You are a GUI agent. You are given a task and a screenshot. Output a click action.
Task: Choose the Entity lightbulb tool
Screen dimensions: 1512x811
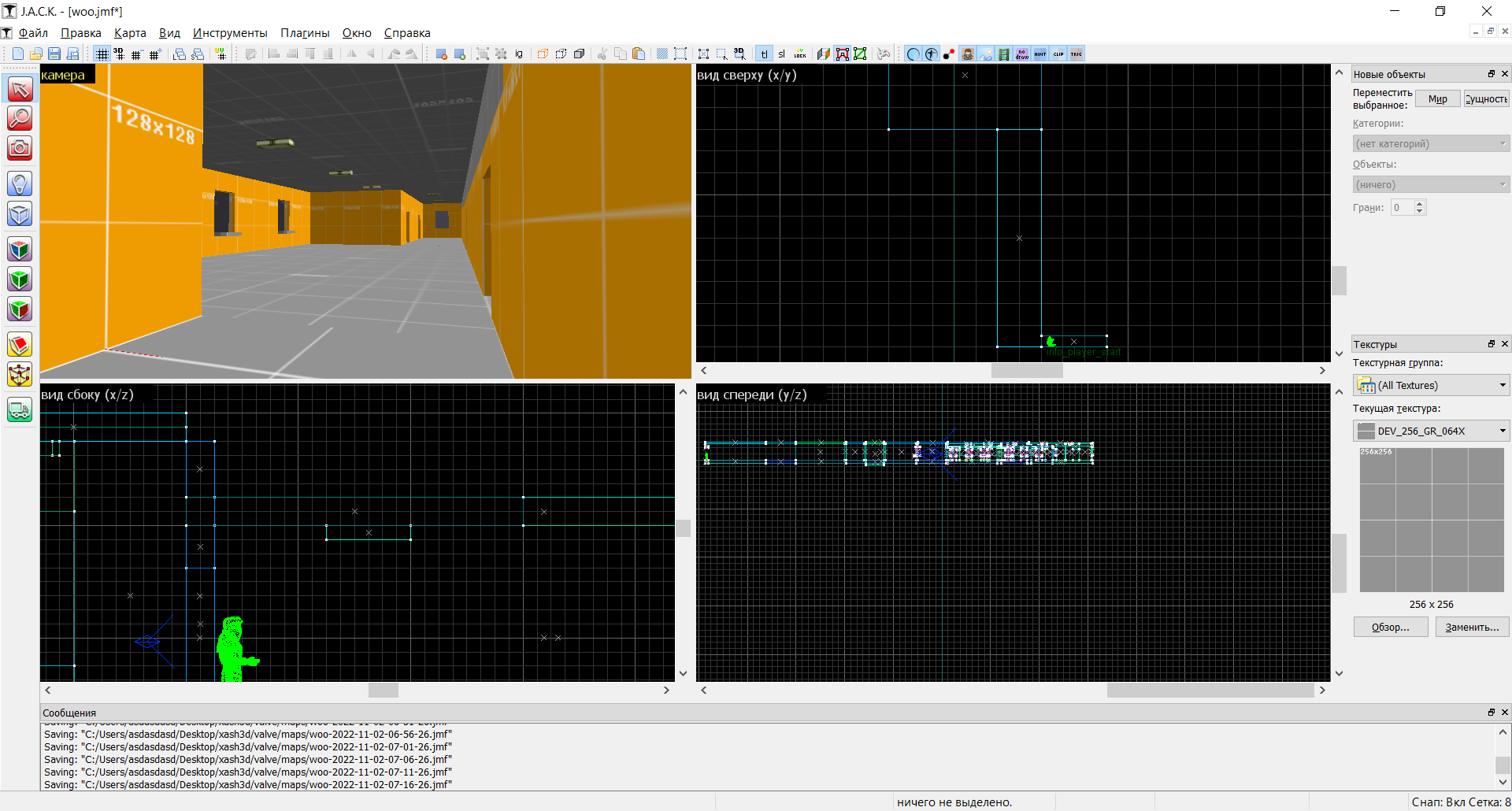point(20,183)
